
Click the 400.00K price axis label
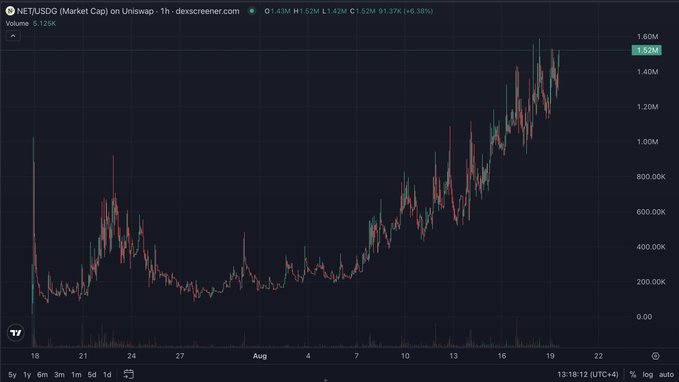pyautogui.click(x=651, y=246)
